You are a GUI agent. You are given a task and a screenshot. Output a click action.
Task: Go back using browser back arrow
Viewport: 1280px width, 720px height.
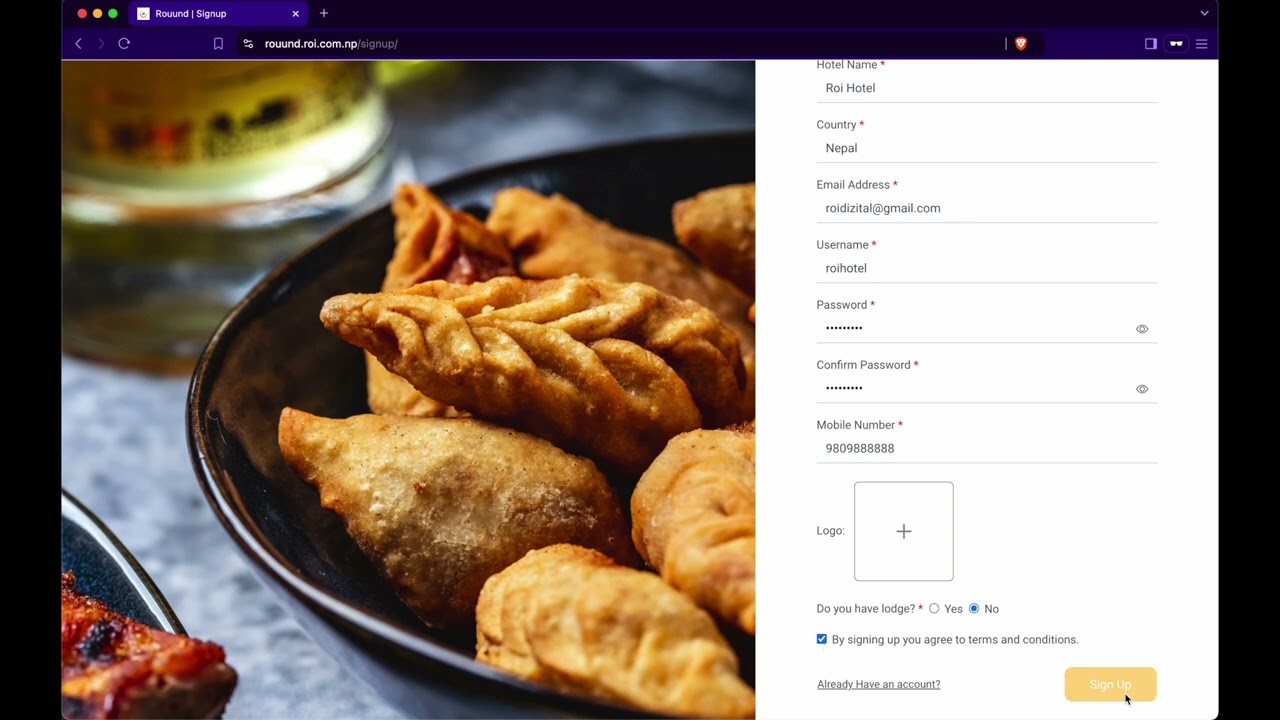pyautogui.click(x=78, y=44)
